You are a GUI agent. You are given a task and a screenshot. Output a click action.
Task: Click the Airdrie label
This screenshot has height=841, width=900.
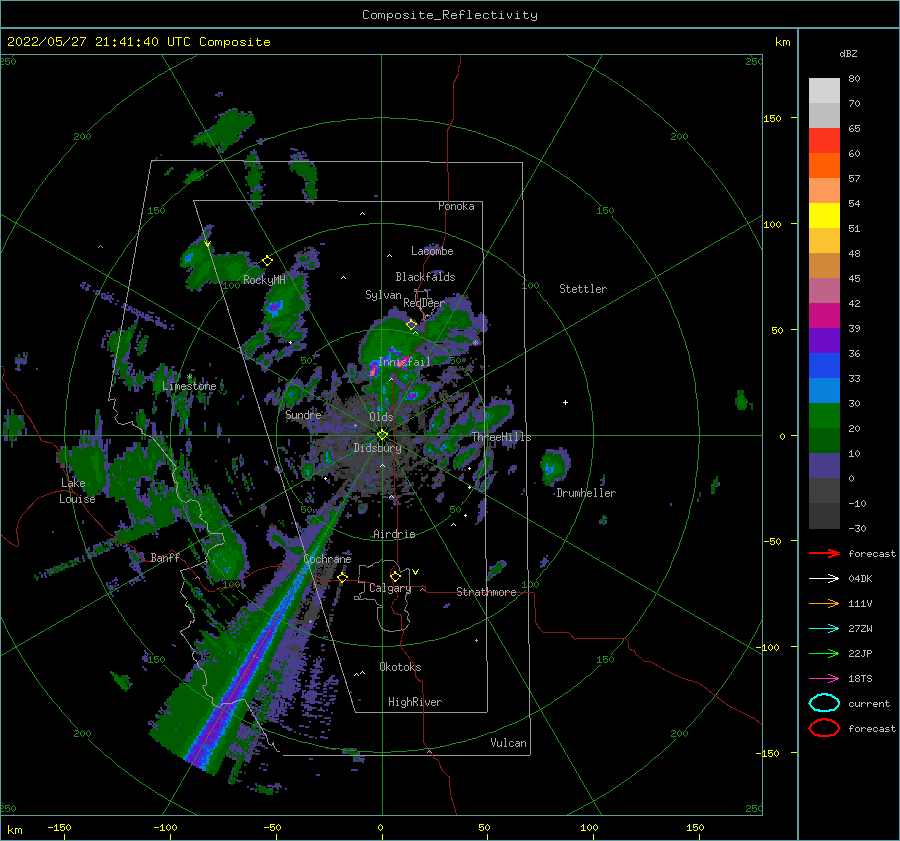(x=394, y=534)
